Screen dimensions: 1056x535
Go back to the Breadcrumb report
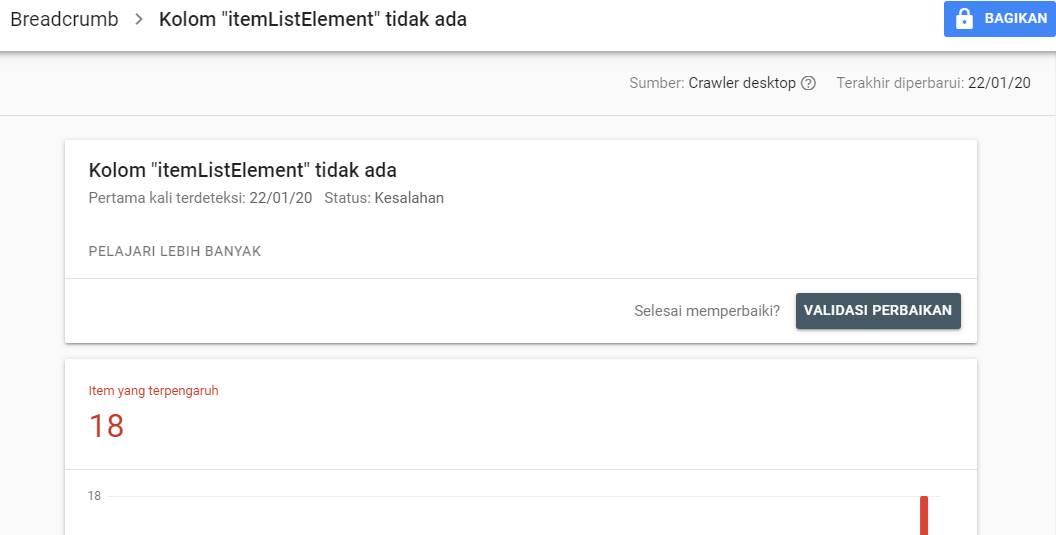[x=64, y=19]
